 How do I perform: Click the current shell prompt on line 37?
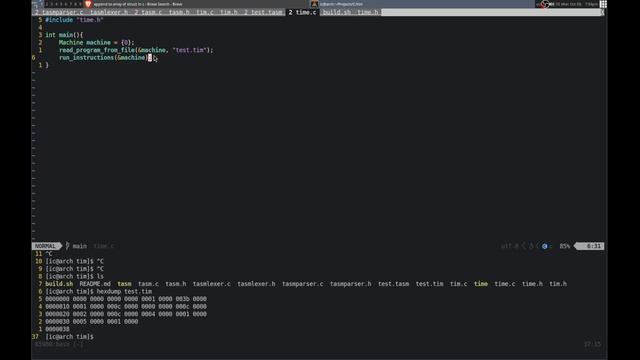coord(69,337)
